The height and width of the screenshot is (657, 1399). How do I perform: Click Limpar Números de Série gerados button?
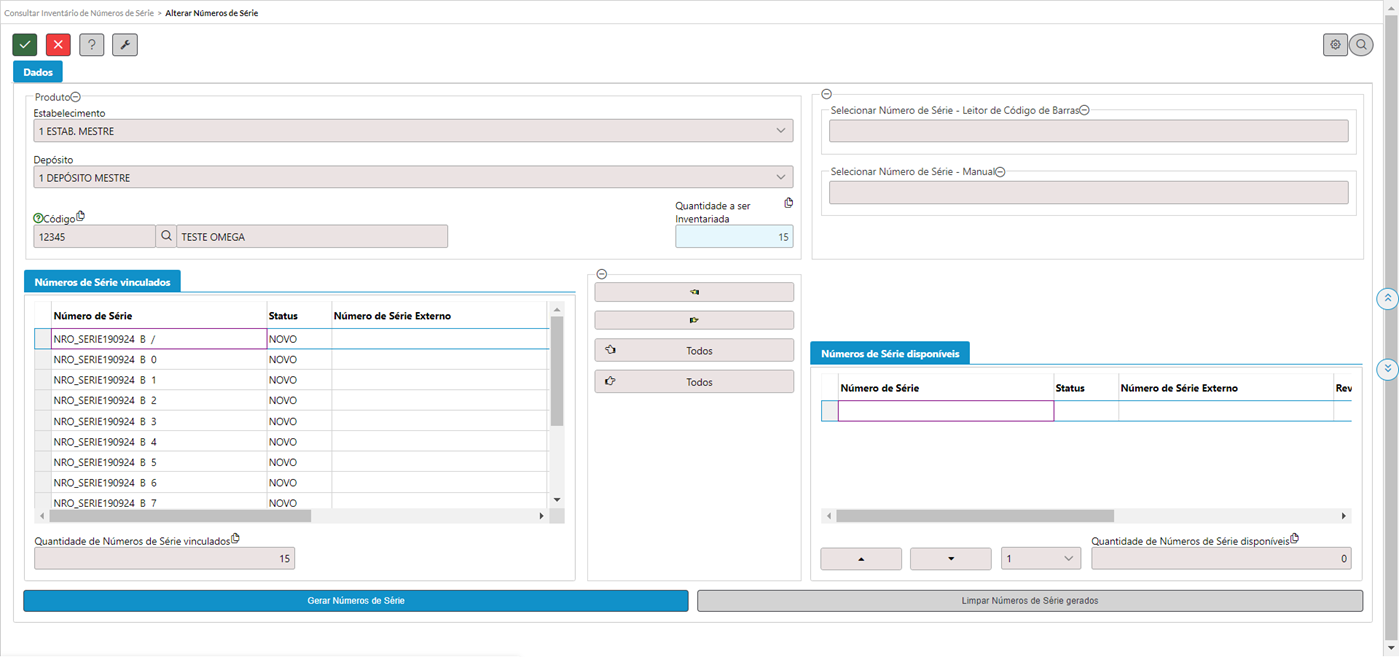point(1029,601)
